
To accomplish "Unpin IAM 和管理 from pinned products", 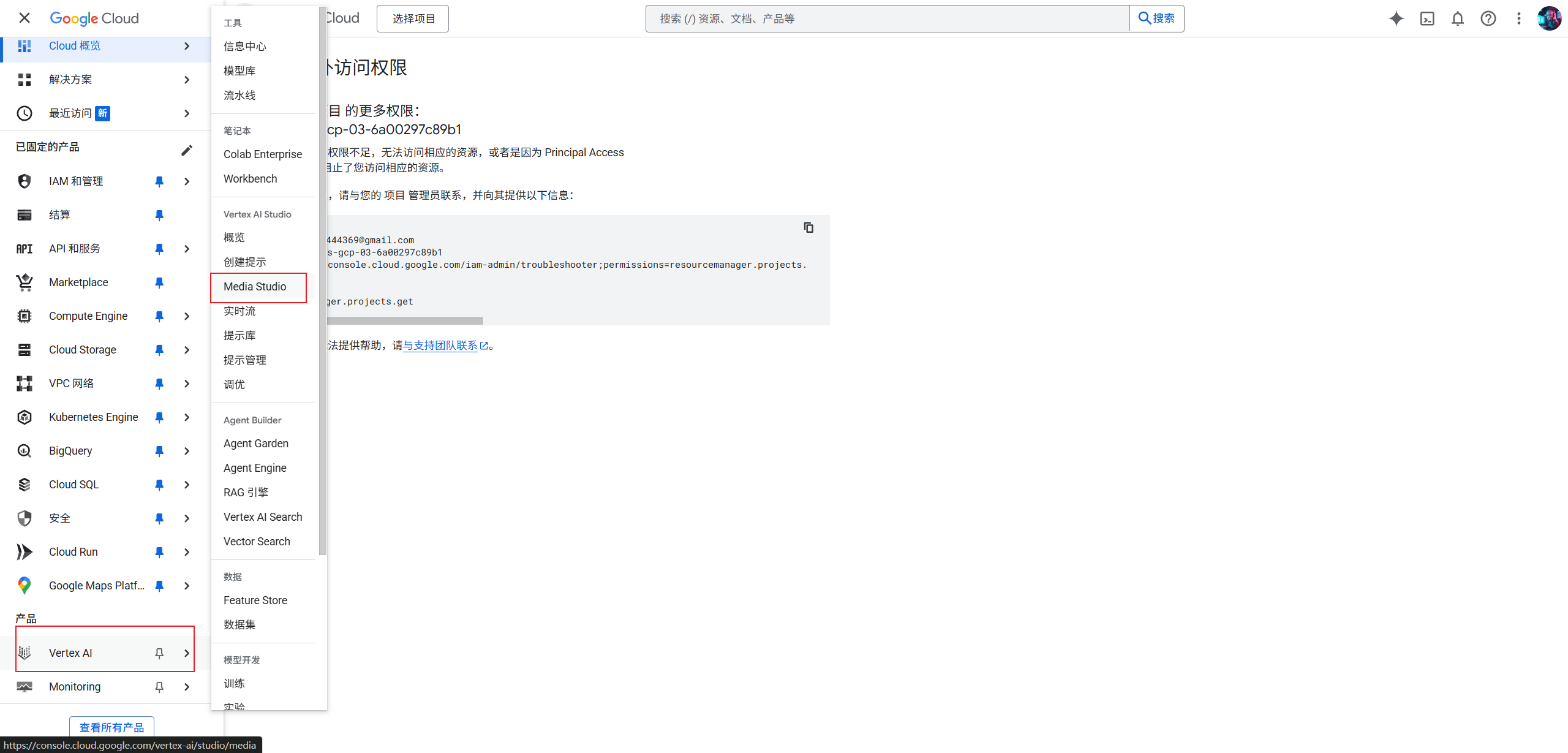I will pos(159,181).
